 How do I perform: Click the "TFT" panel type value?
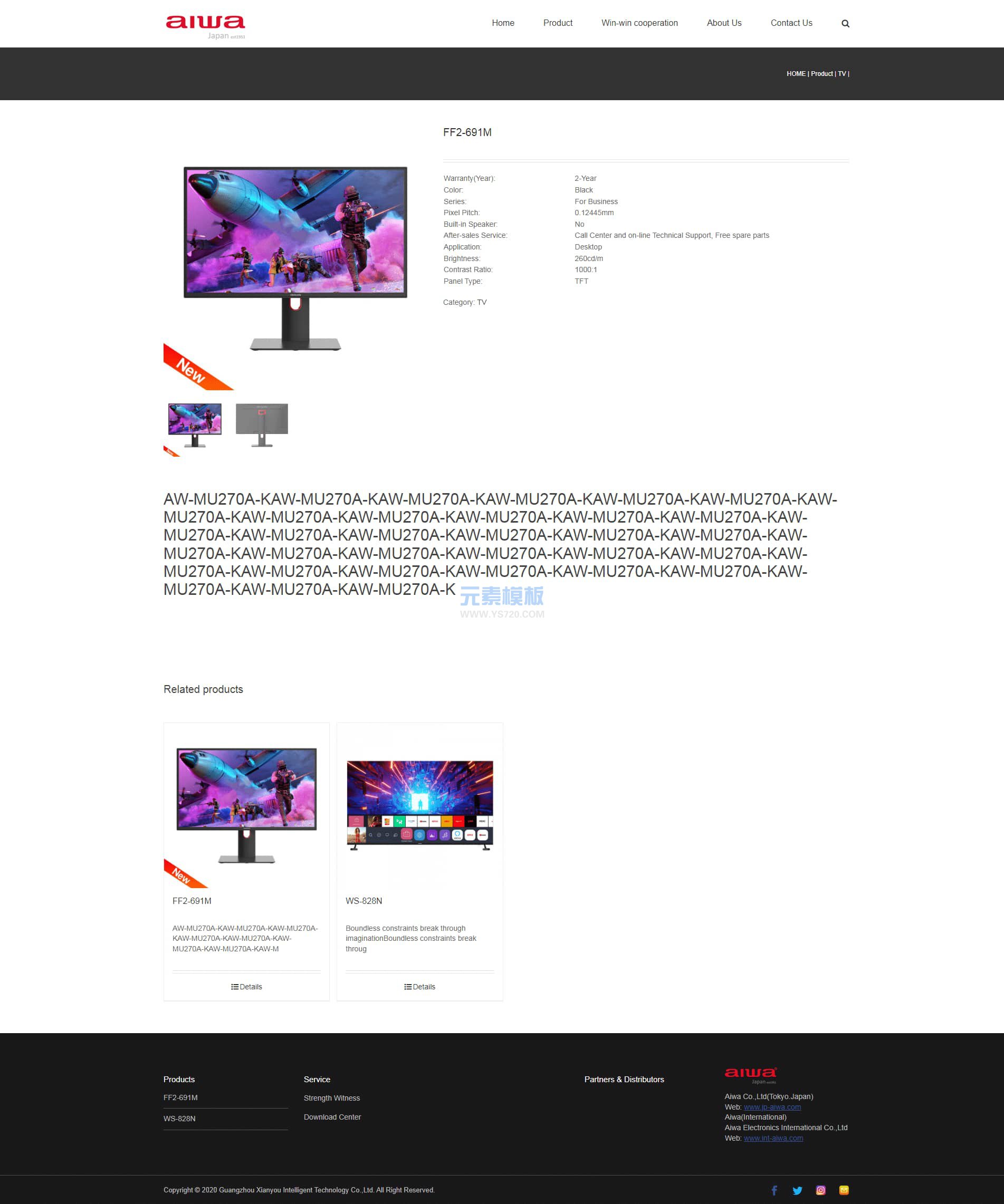coord(581,281)
